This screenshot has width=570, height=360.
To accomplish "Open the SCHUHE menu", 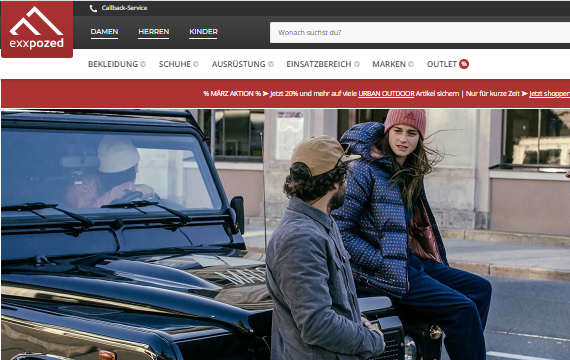I will pos(174,64).
